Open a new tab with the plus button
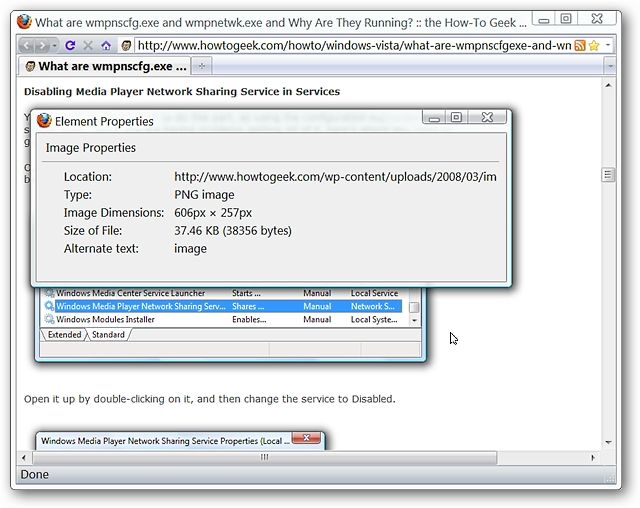640x508 pixels. [202, 66]
